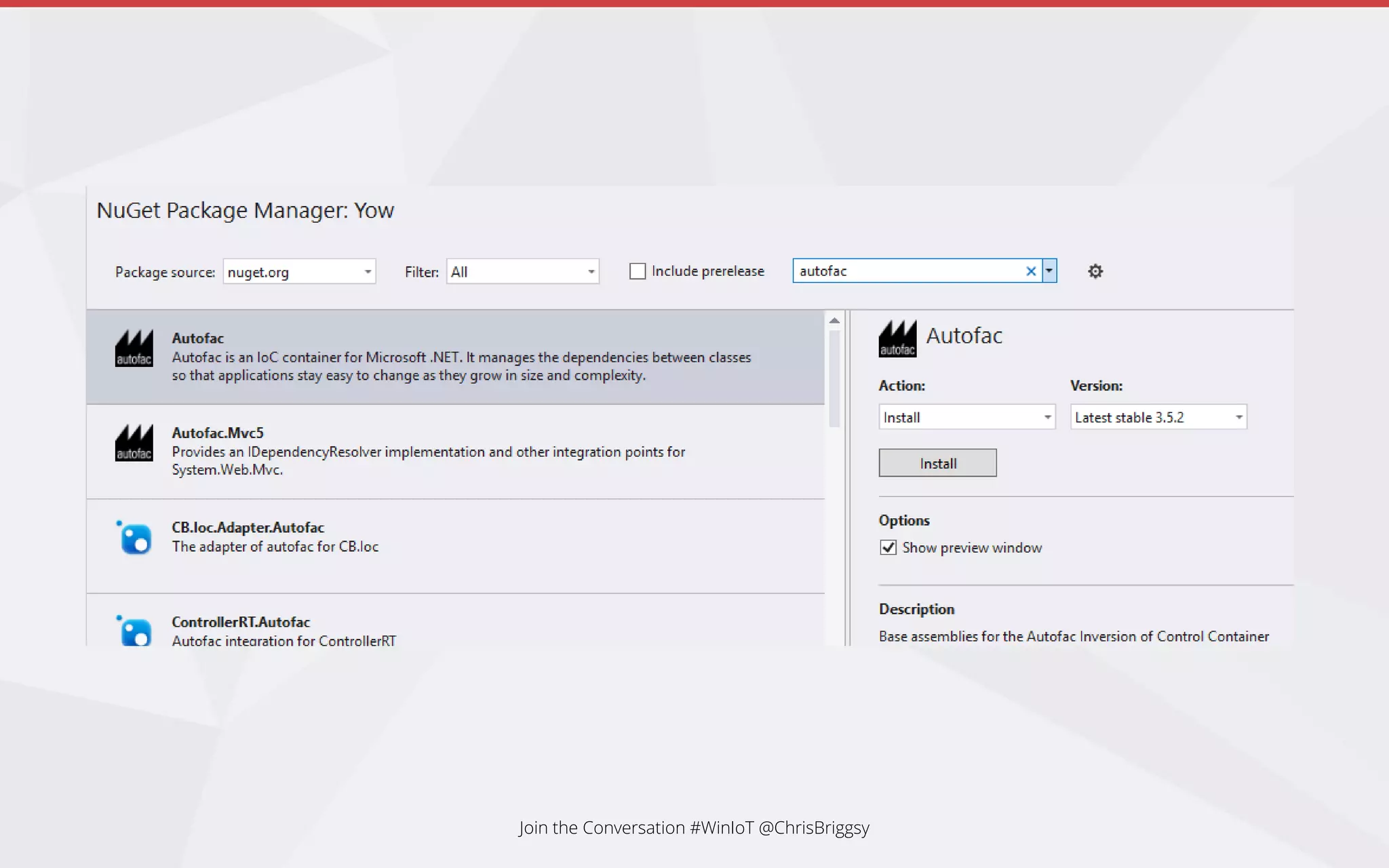Click ControllerRT.Autofac package icon
The width and height of the screenshot is (1389, 868).
pos(134,631)
